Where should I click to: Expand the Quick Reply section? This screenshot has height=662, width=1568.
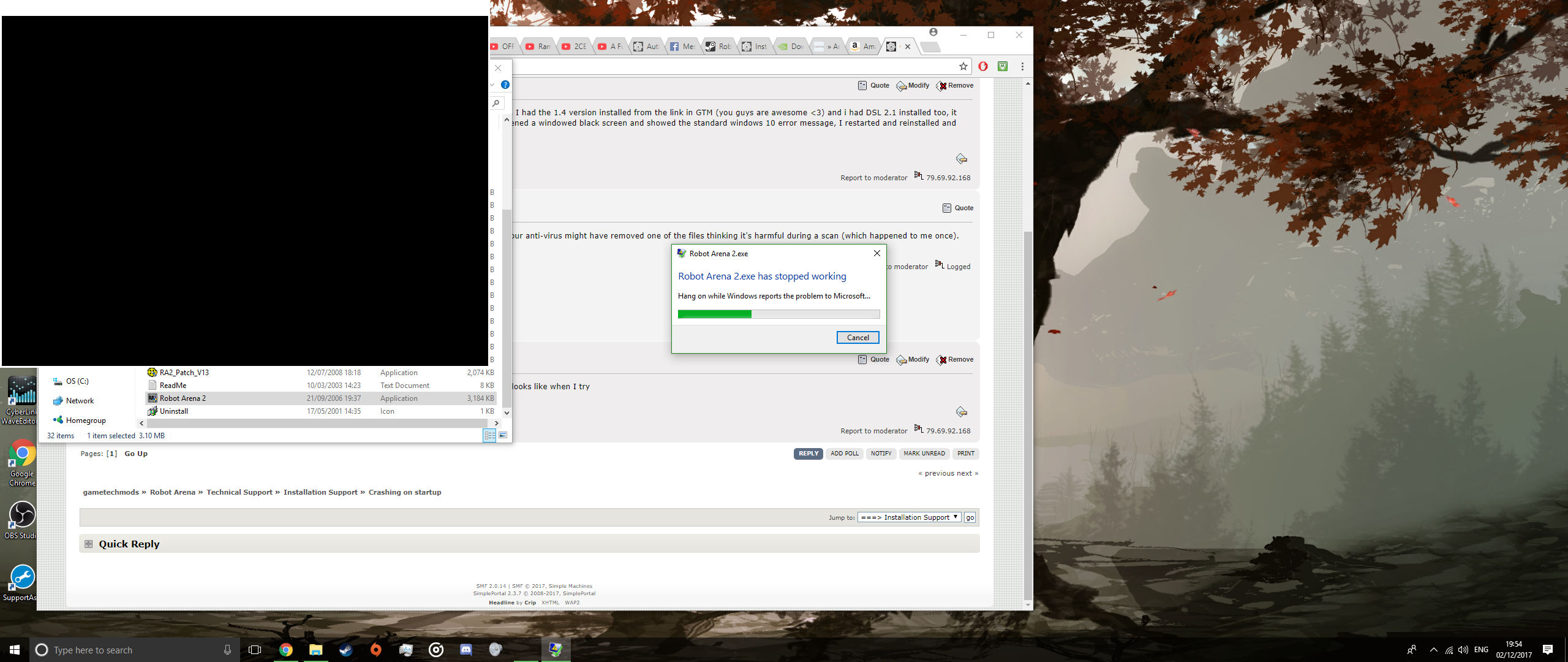click(89, 544)
